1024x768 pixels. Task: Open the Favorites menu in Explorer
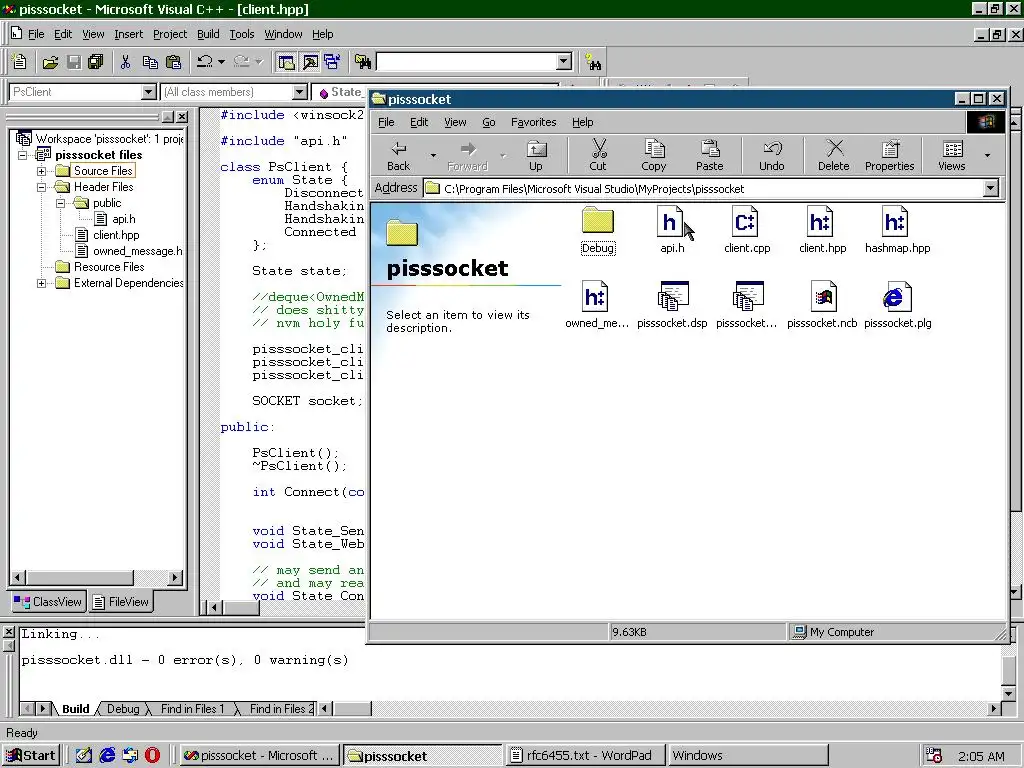[534, 122]
